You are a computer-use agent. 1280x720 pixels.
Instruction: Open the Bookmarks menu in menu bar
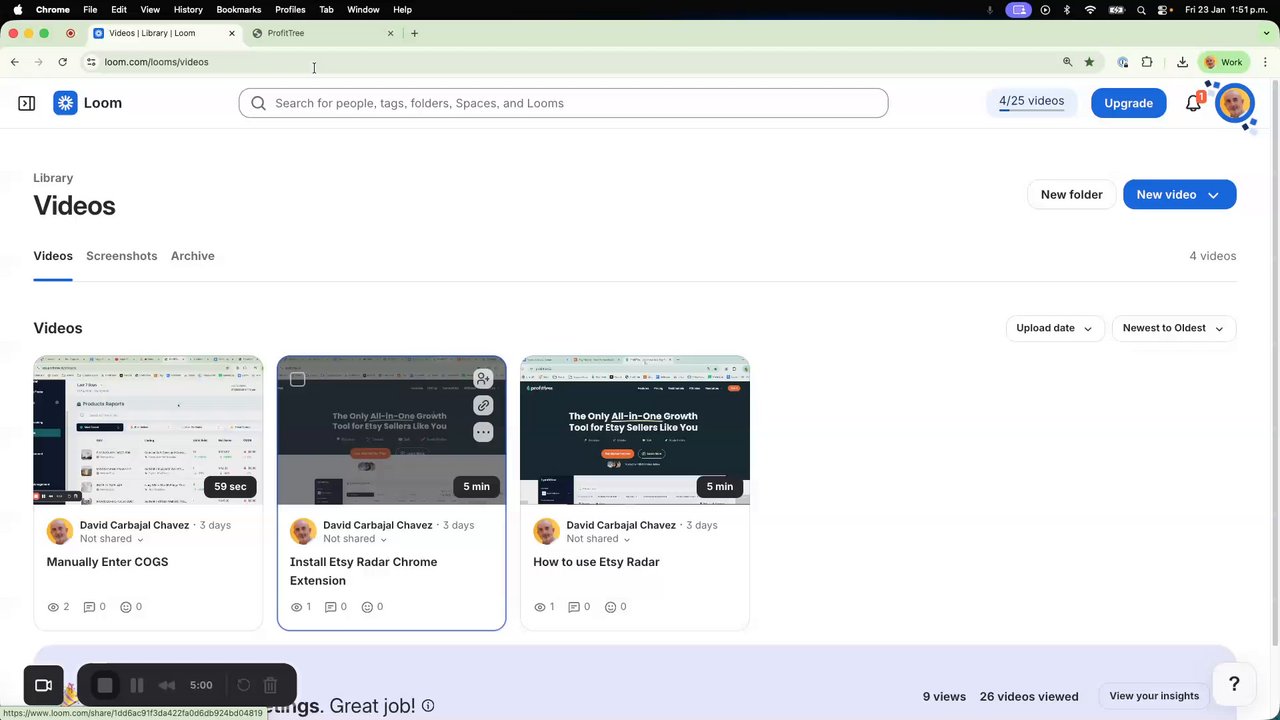pos(238,10)
